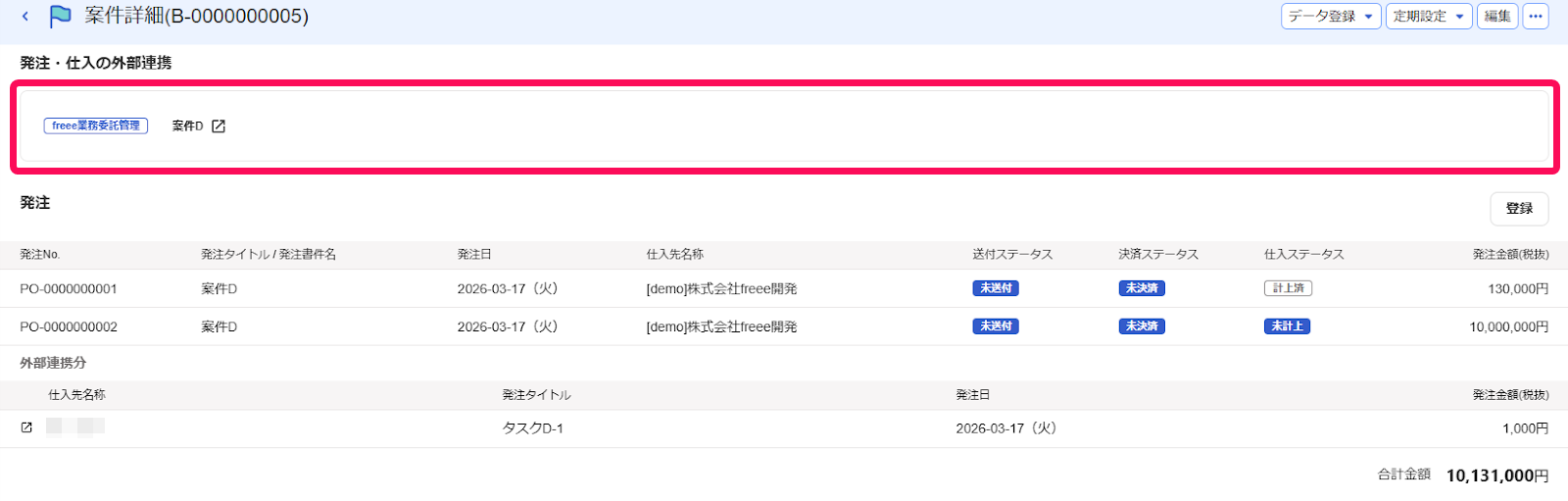Click the 登録 button in 発注 section
This screenshot has height=501, width=1568.
[x=1519, y=209]
